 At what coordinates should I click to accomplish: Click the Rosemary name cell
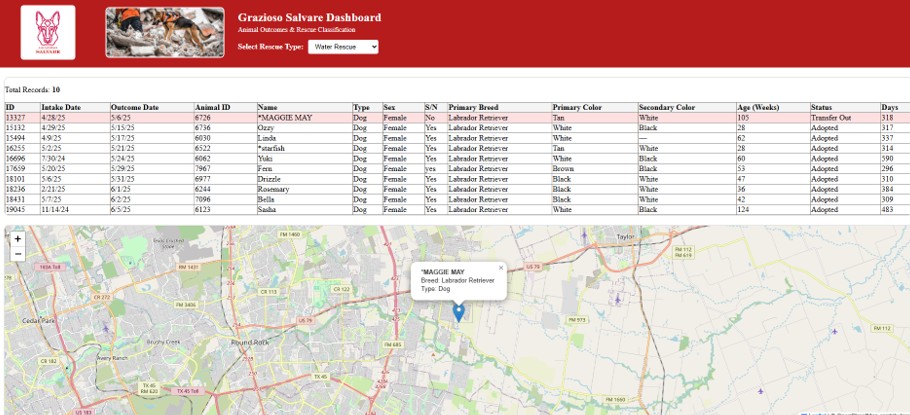[x=273, y=190]
